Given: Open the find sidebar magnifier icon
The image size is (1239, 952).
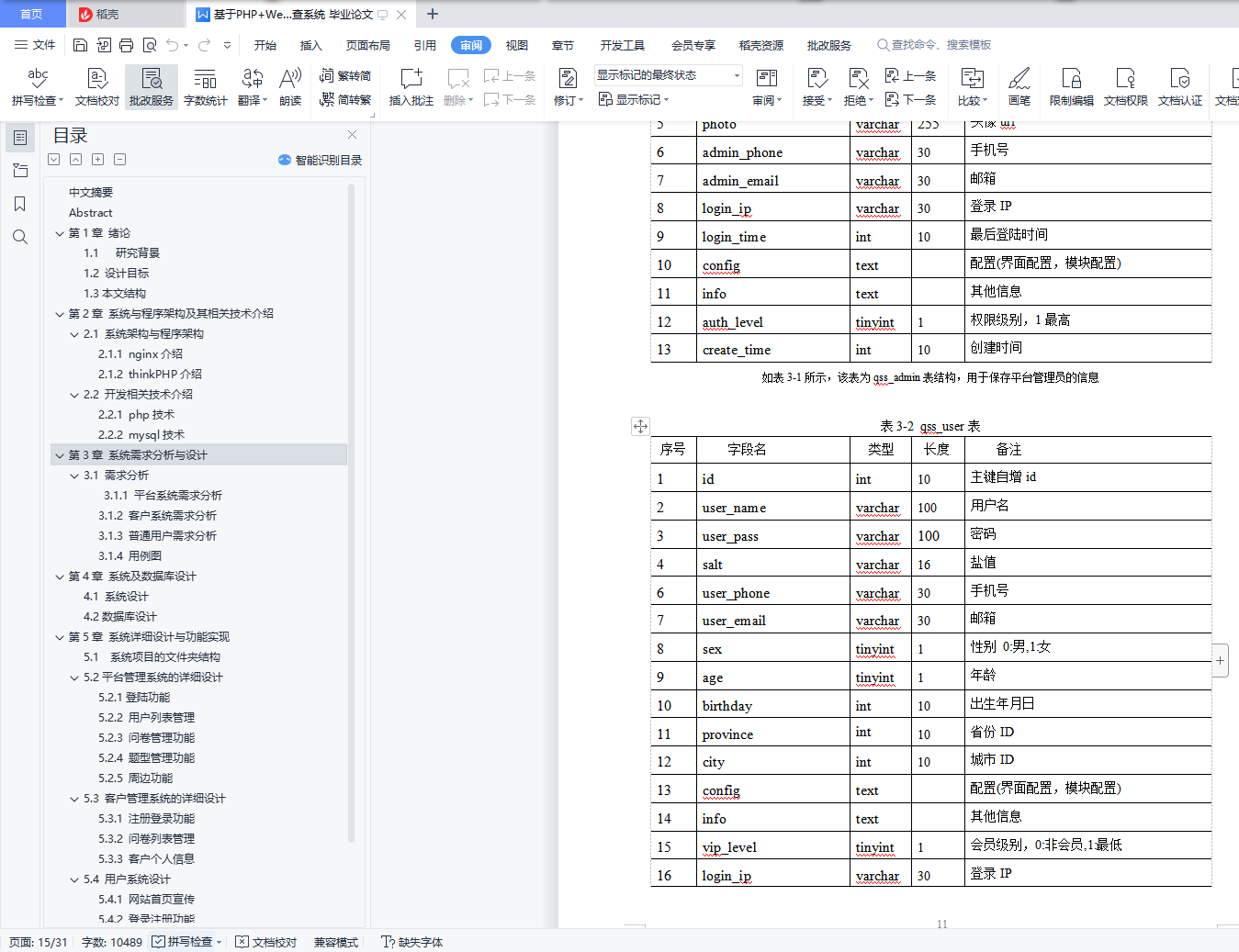Looking at the screenshot, I should point(20,237).
